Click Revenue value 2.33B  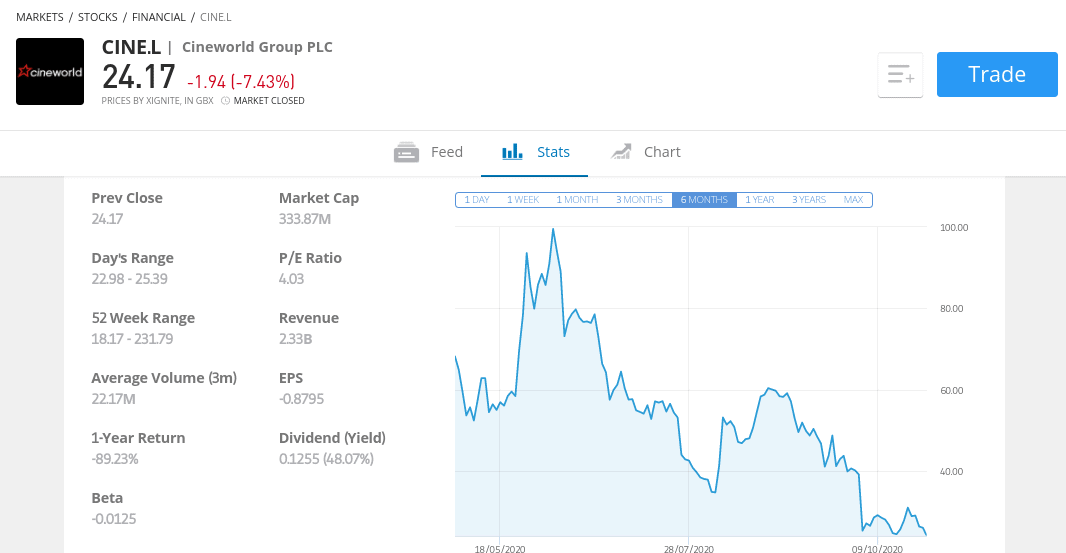pyautogui.click(x=295, y=339)
